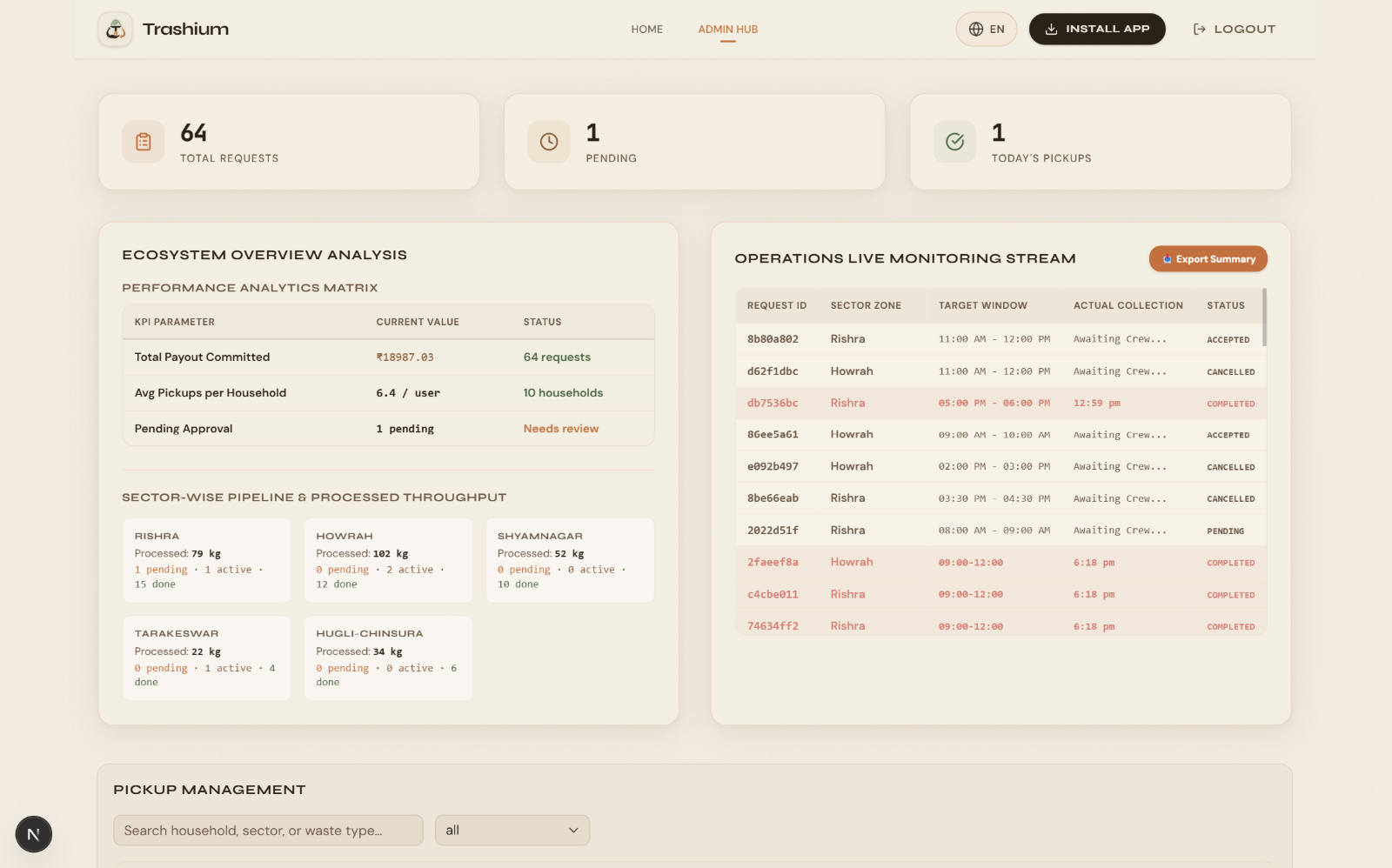Click the monitoring stream table scrollbar
Viewport: 1392px width, 868px height.
[x=1264, y=317]
